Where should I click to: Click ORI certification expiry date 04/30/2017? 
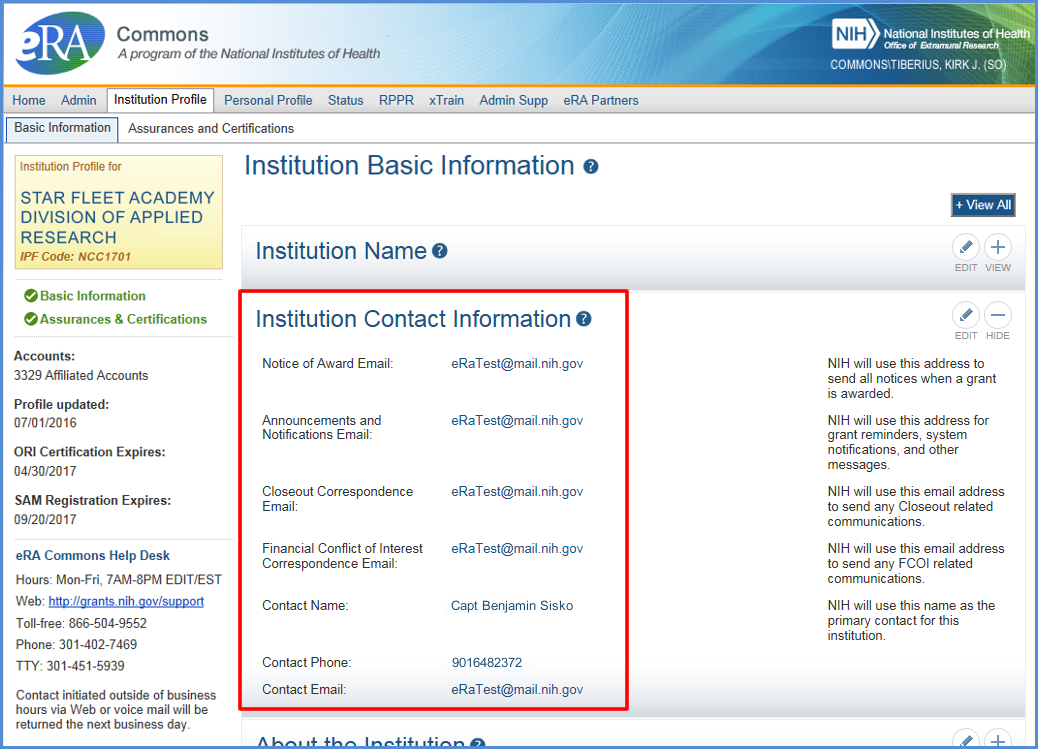[x=45, y=472]
